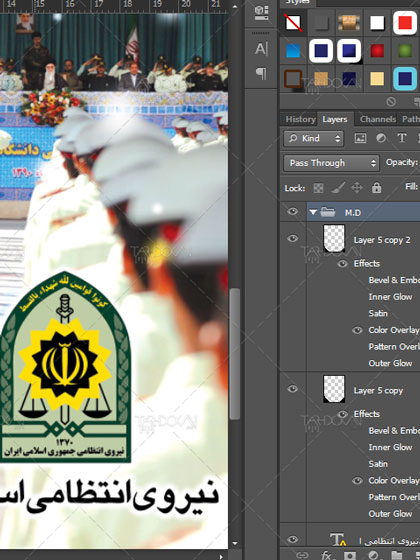Apply the No Style red-slash preset
The image size is (420, 560).
pyautogui.click(x=293, y=23)
